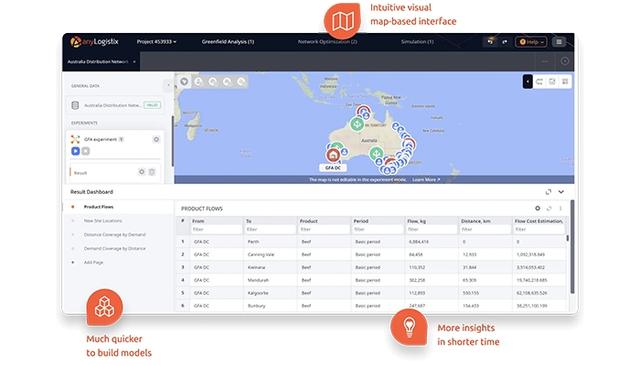Click the GFA experiment network icon
The width and height of the screenshot is (640, 366).
[75, 140]
